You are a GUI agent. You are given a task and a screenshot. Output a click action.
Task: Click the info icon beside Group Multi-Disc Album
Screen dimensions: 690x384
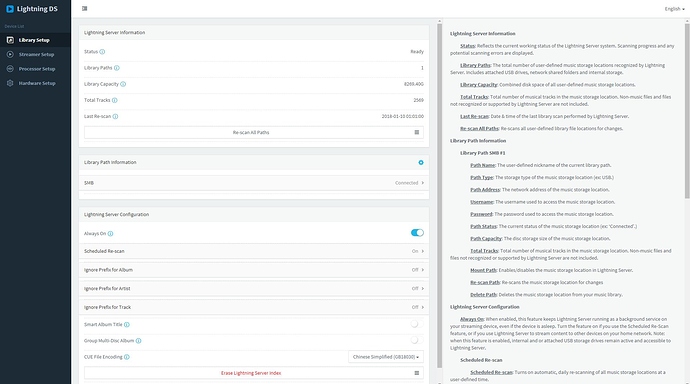[x=138, y=341]
